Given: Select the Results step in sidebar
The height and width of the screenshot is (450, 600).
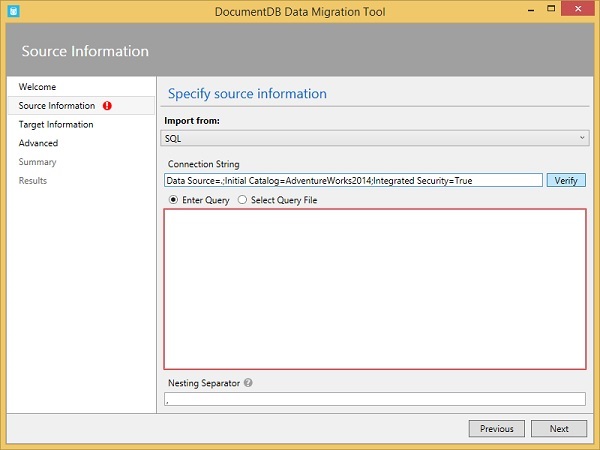Looking at the screenshot, I should point(33,181).
